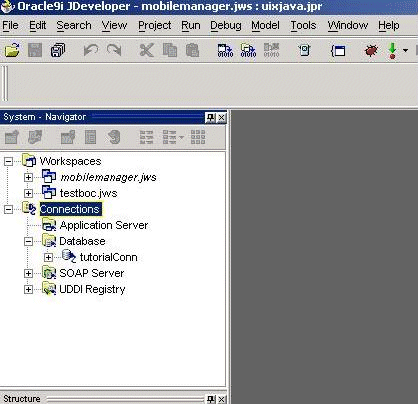
Task: Click the red Debug bug icon
Action: tap(371, 51)
